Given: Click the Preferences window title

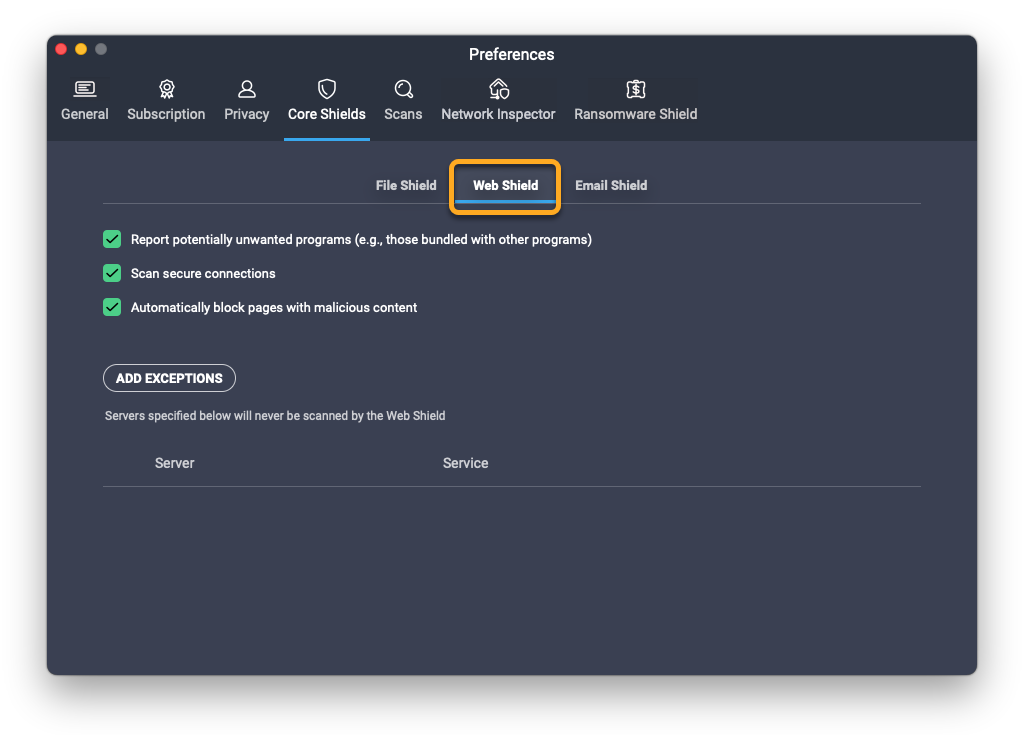Looking at the screenshot, I should 511,54.
